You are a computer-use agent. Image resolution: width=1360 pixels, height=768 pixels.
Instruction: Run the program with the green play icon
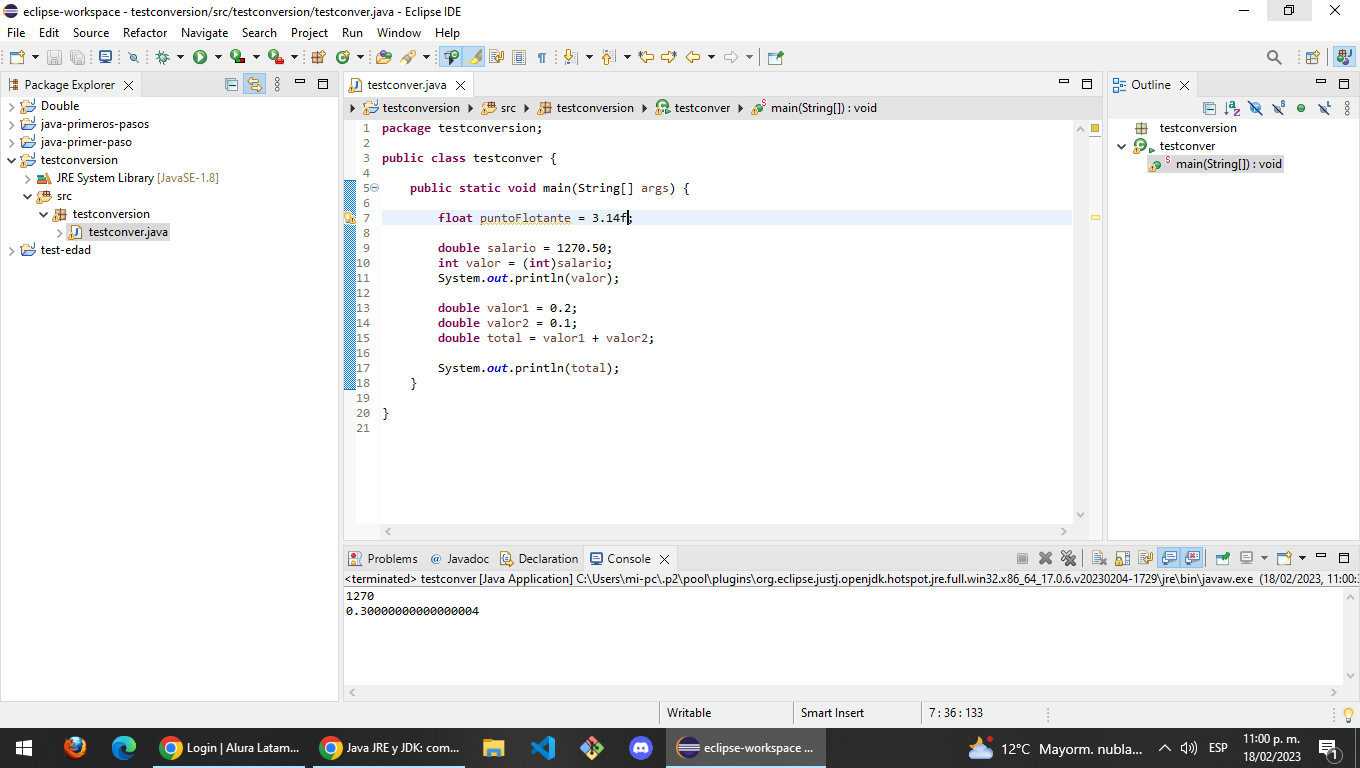(200, 57)
